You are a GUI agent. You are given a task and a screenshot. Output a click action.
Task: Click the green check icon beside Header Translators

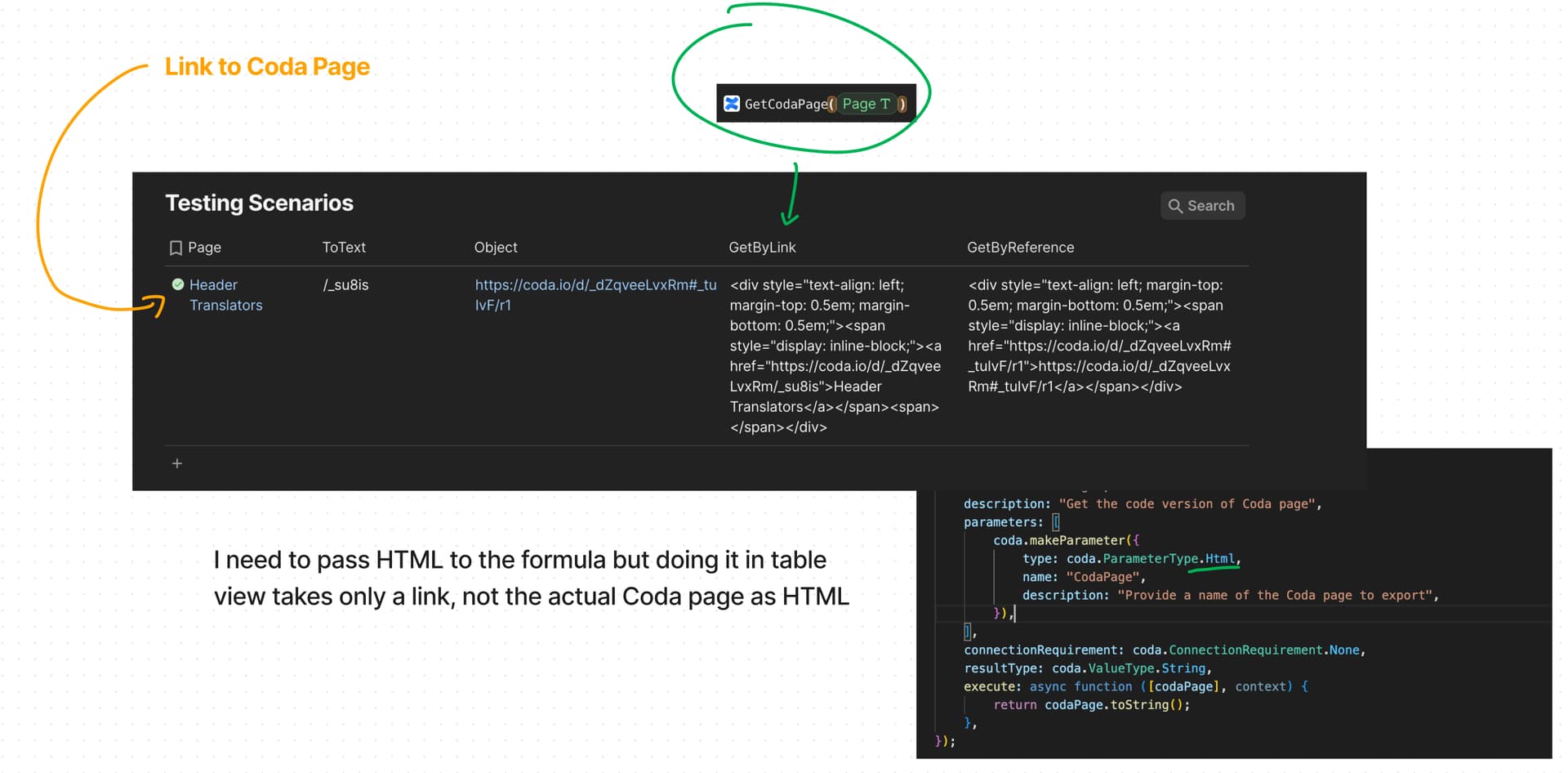178,284
